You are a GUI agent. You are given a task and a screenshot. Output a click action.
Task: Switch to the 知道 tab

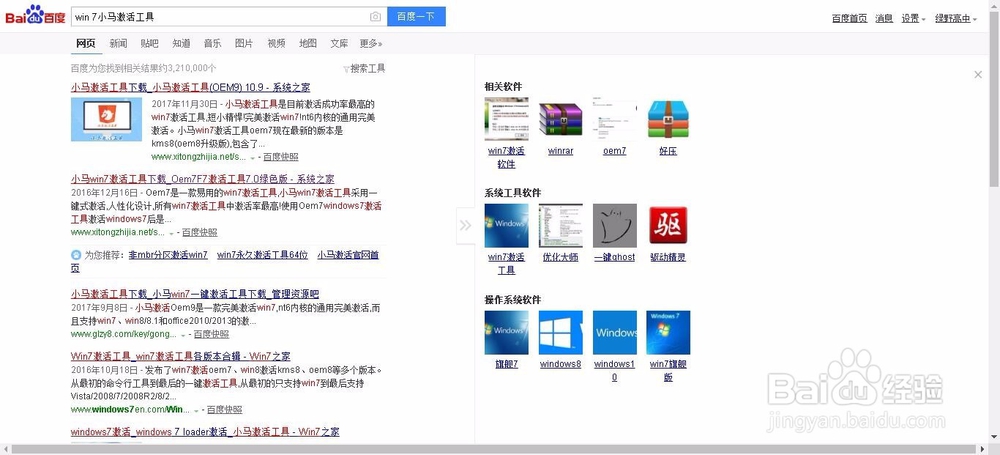coord(181,43)
